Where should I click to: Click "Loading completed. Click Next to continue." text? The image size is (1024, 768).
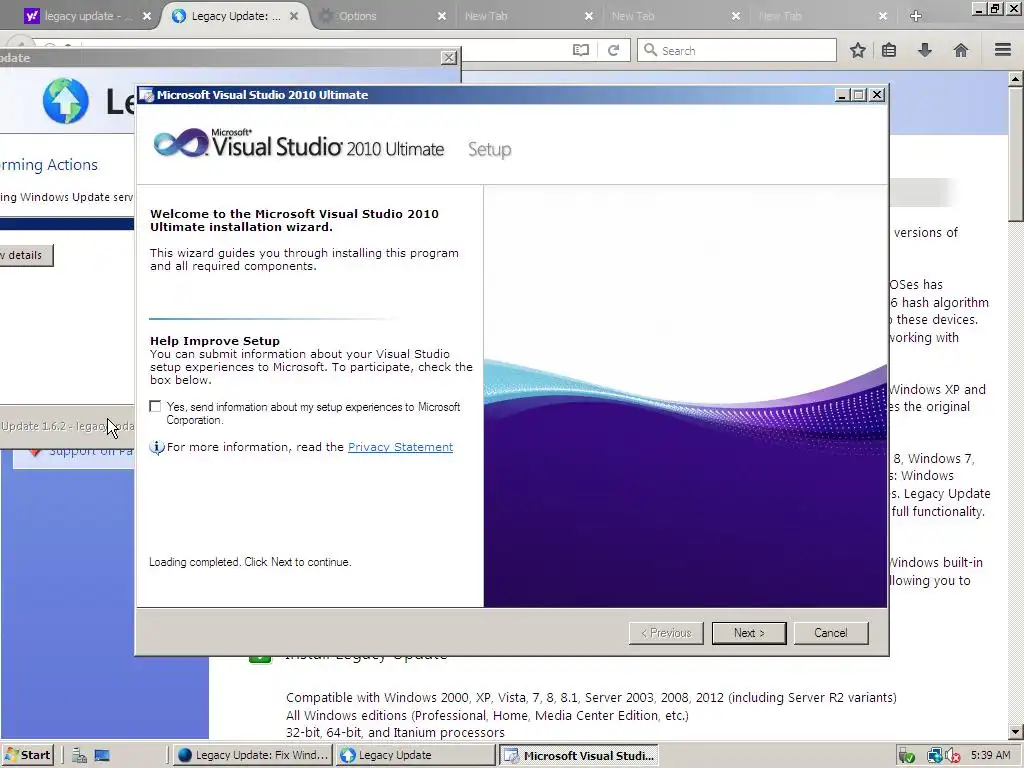[250, 562]
